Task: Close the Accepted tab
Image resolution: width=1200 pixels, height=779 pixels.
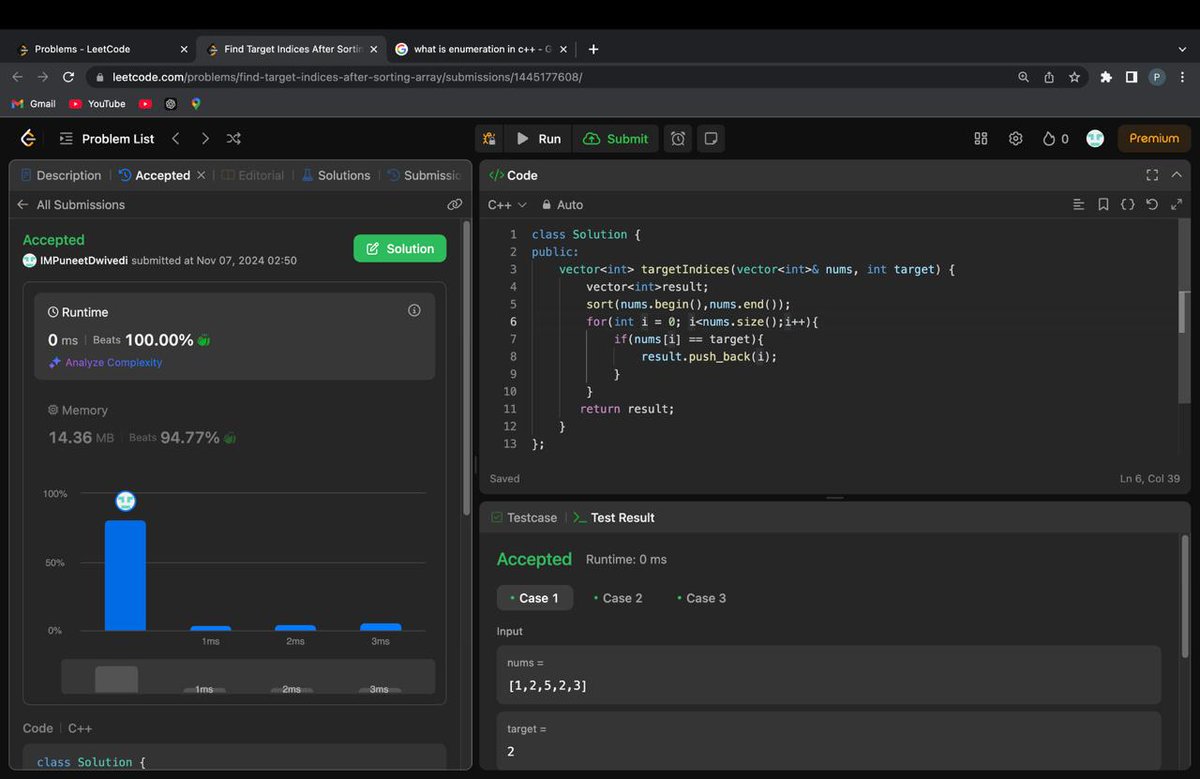Action: pos(201,175)
